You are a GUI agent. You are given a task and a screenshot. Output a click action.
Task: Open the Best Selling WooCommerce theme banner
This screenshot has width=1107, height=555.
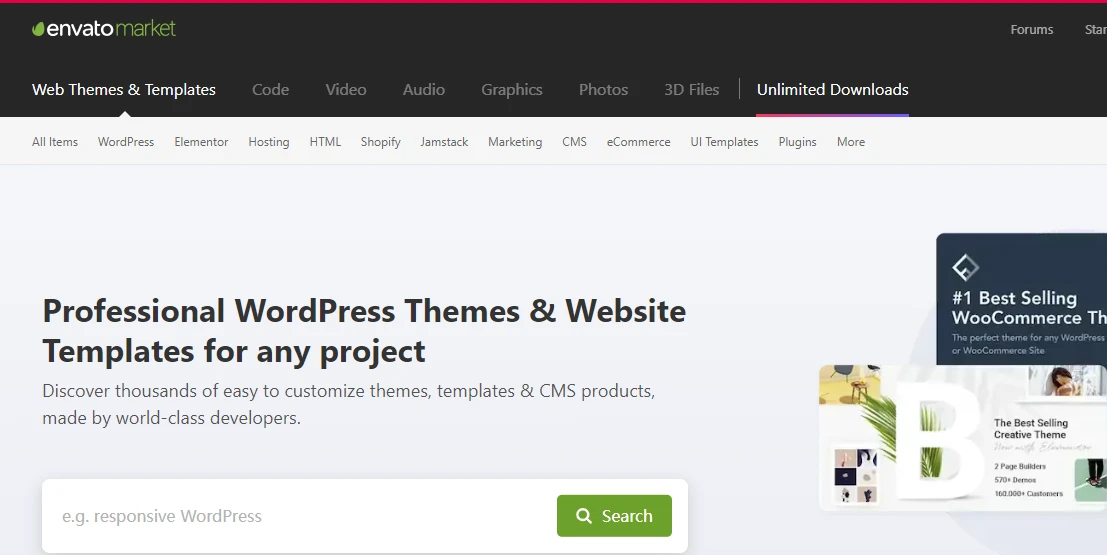[1022, 299]
